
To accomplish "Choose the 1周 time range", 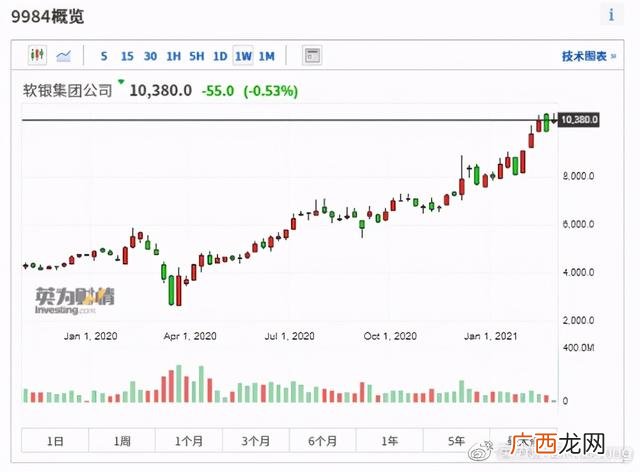I will pyautogui.click(x=122, y=441).
